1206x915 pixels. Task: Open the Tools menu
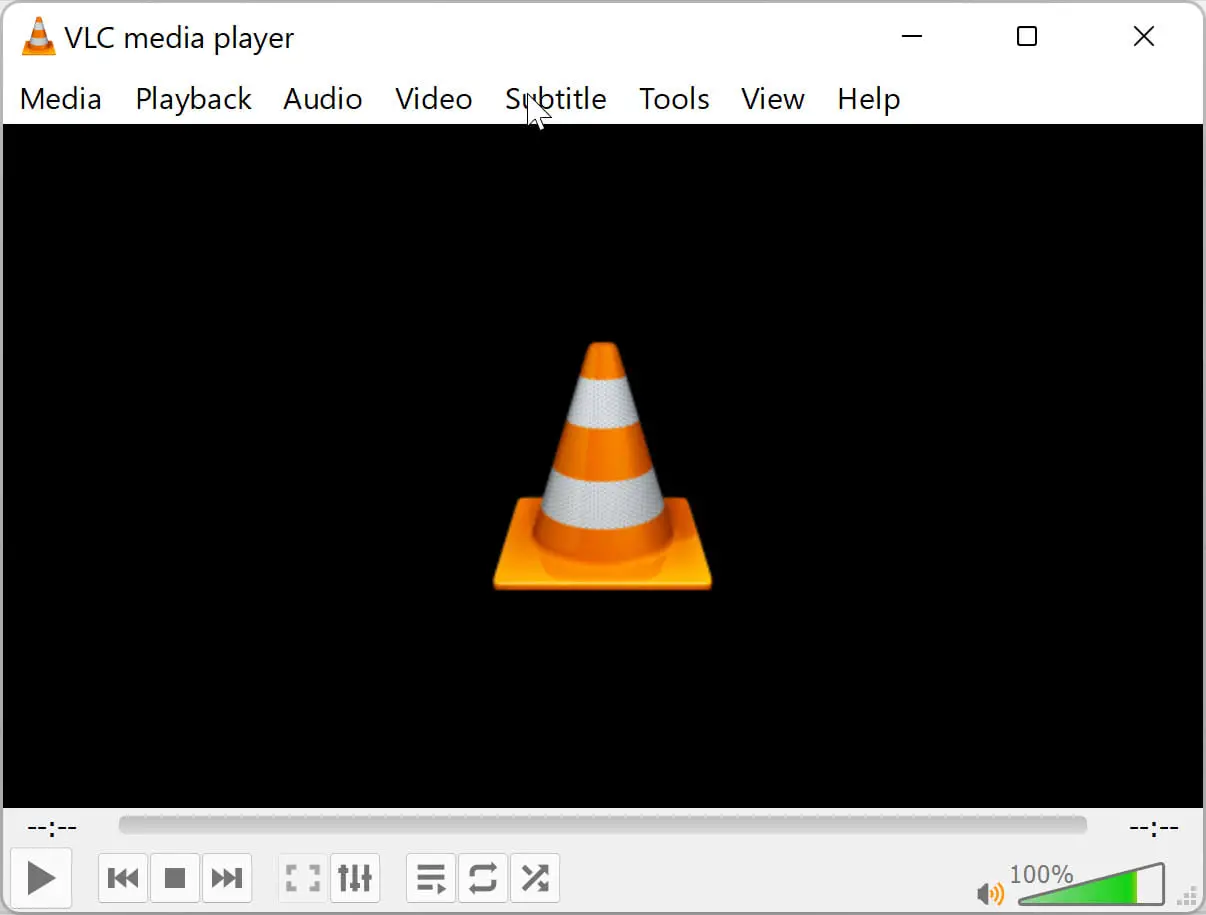point(674,99)
